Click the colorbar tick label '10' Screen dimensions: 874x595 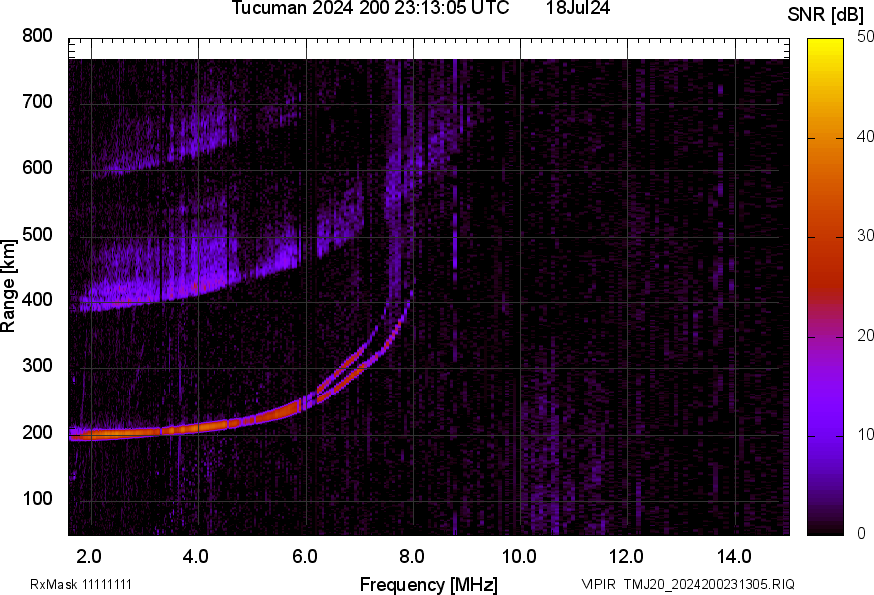tap(865, 434)
